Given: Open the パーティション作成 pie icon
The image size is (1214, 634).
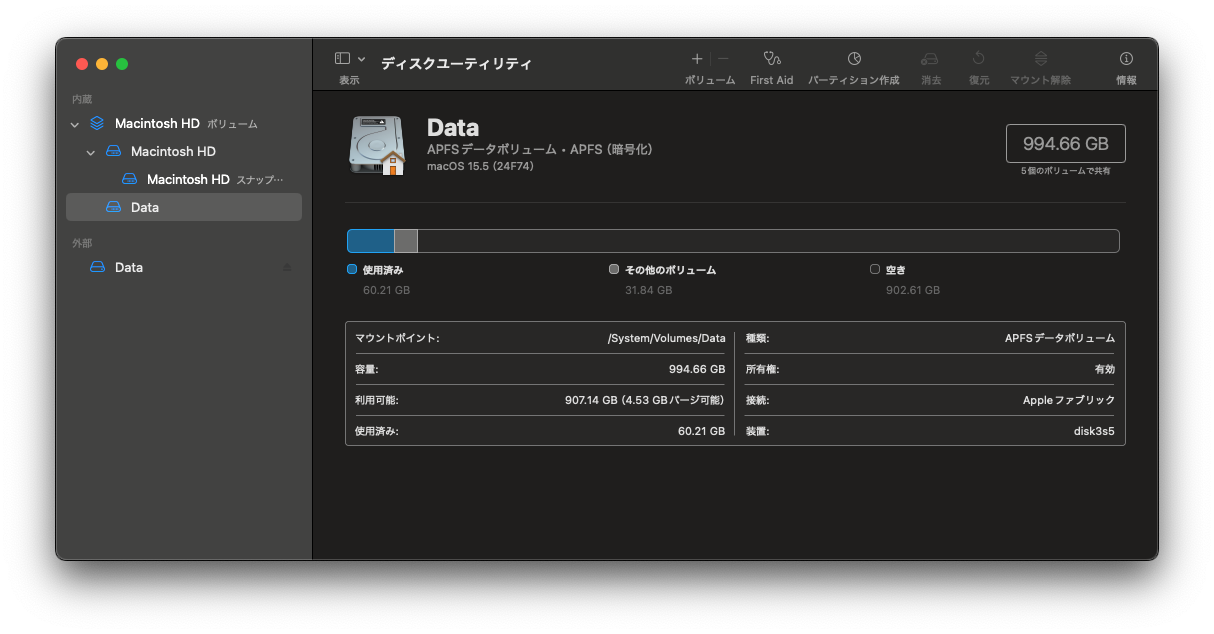Looking at the screenshot, I should click(x=854, y=59).
